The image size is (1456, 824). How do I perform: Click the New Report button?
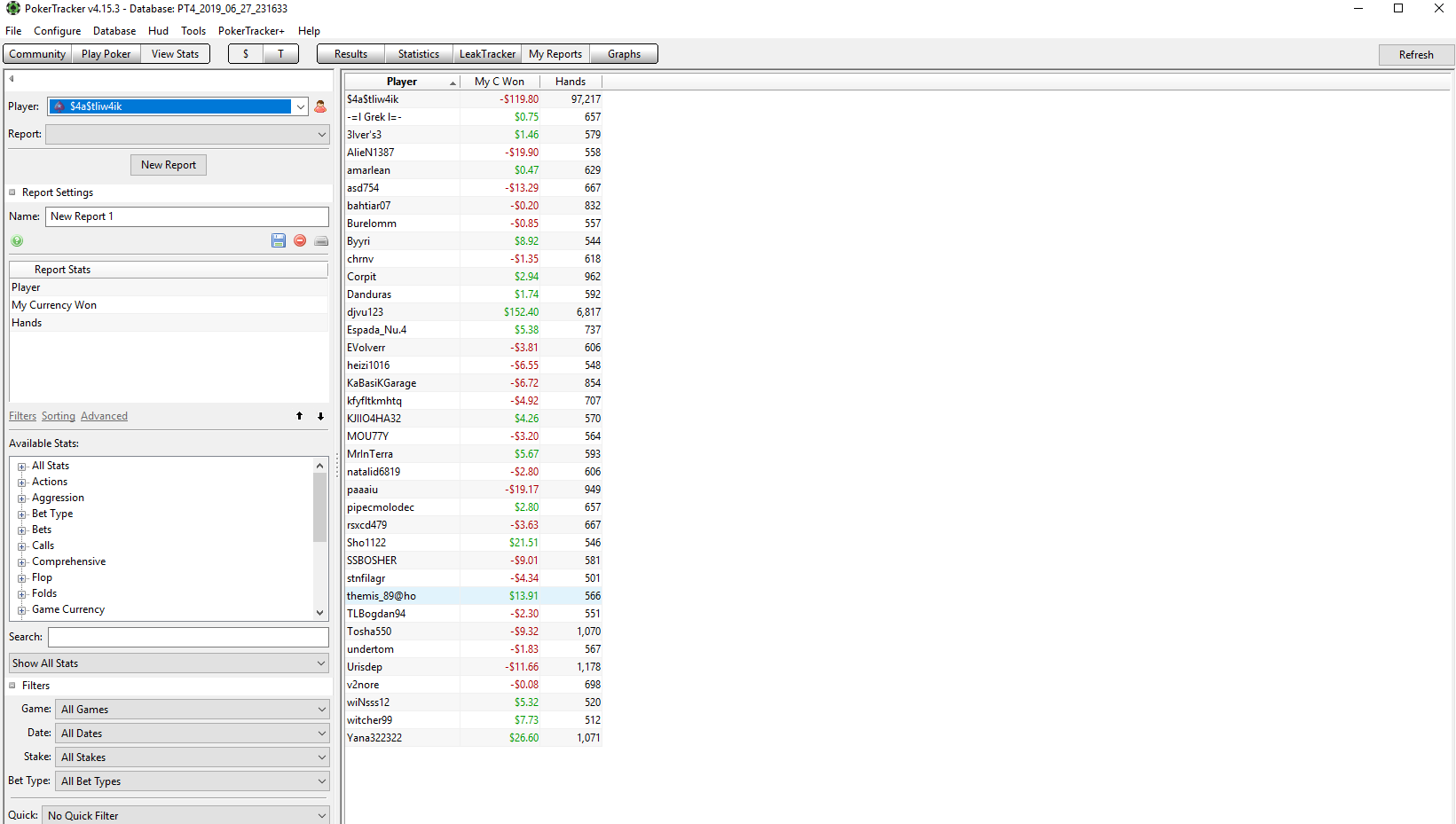(169, 165)
